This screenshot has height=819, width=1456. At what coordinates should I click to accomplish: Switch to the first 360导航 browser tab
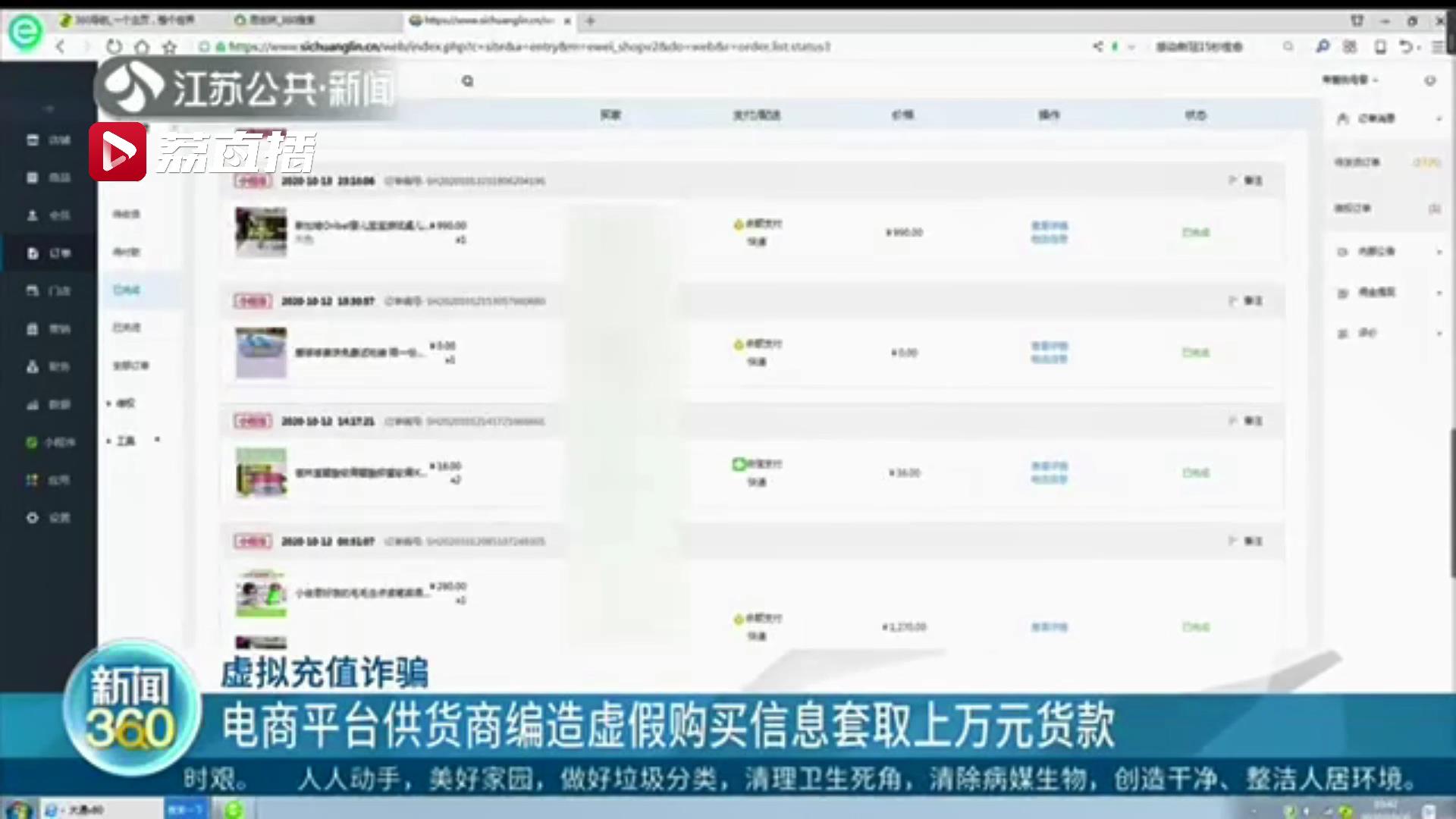(x=129, y=20)
